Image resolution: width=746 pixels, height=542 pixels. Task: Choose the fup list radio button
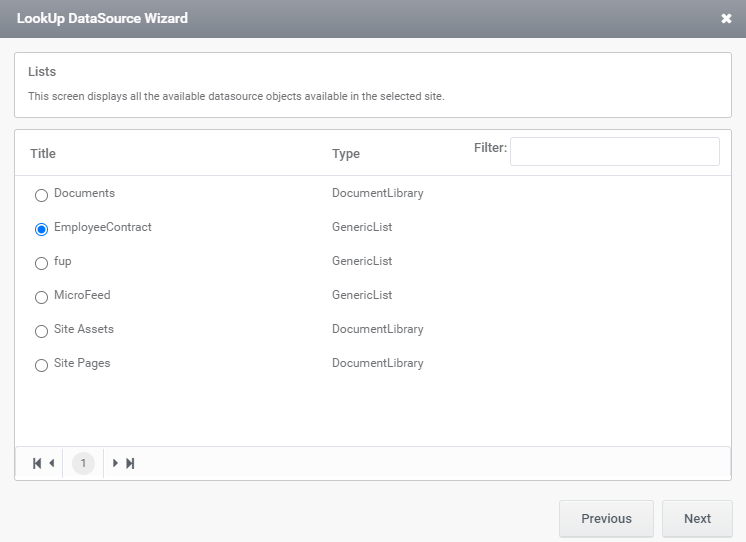tap(41, 263)
